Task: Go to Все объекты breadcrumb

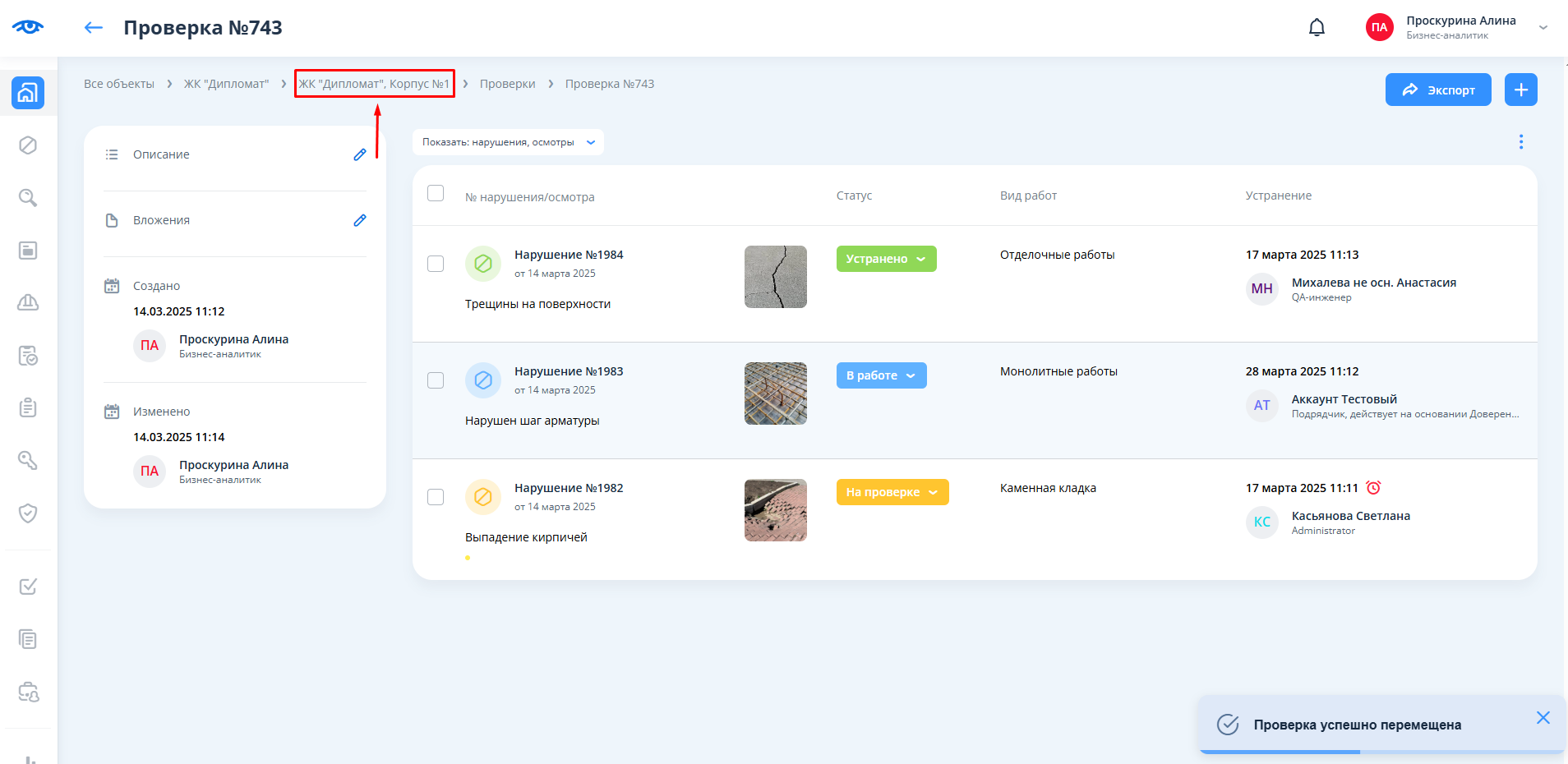Action: pos(119,84)
